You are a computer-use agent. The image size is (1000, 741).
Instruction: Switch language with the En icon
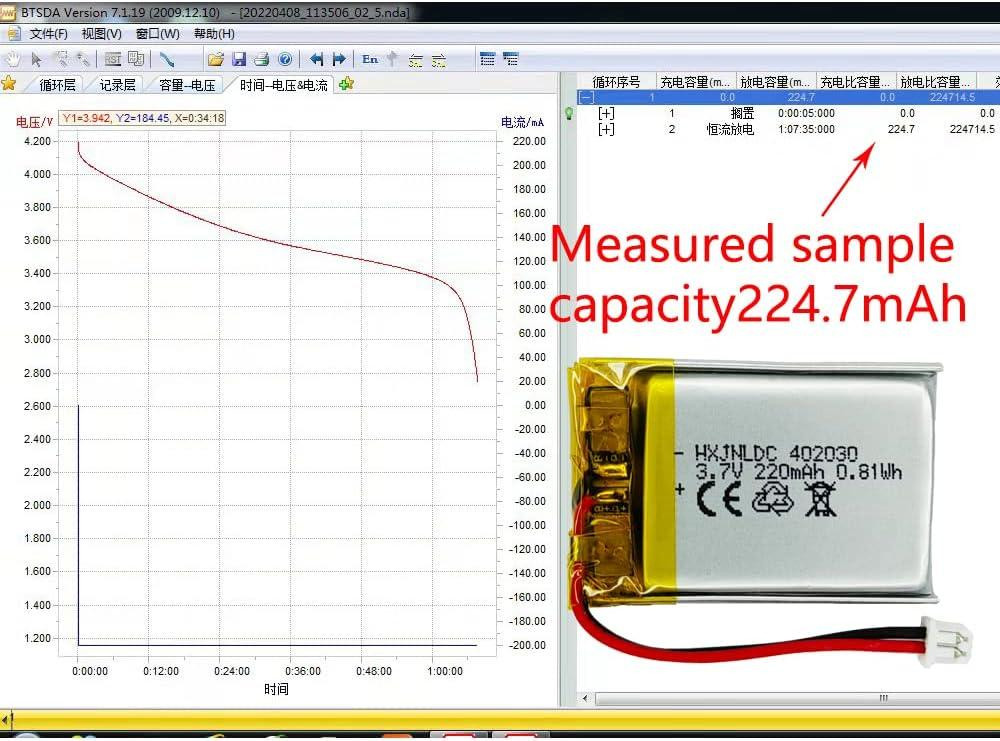point(370,59)
